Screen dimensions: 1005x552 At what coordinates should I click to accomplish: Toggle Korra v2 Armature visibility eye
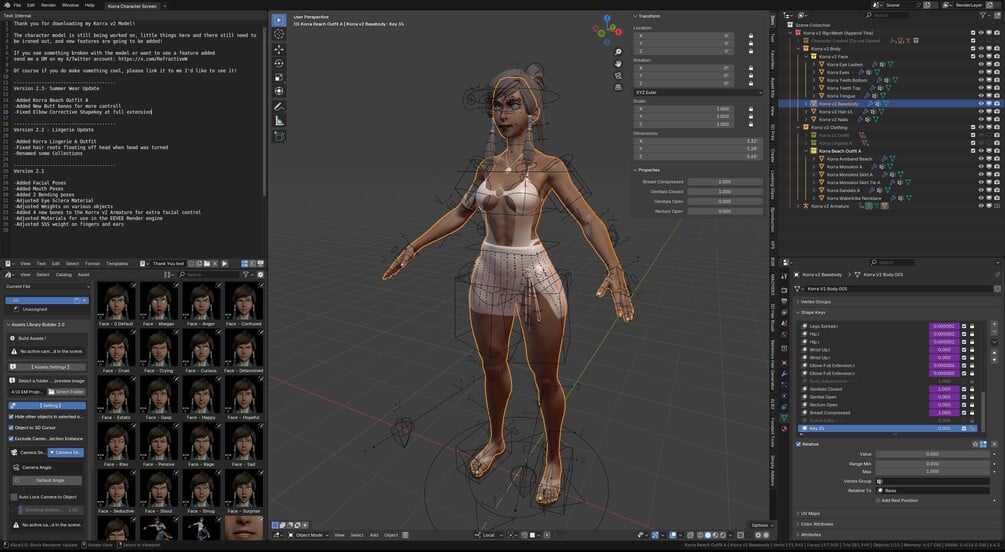click(x=981, y=206)
